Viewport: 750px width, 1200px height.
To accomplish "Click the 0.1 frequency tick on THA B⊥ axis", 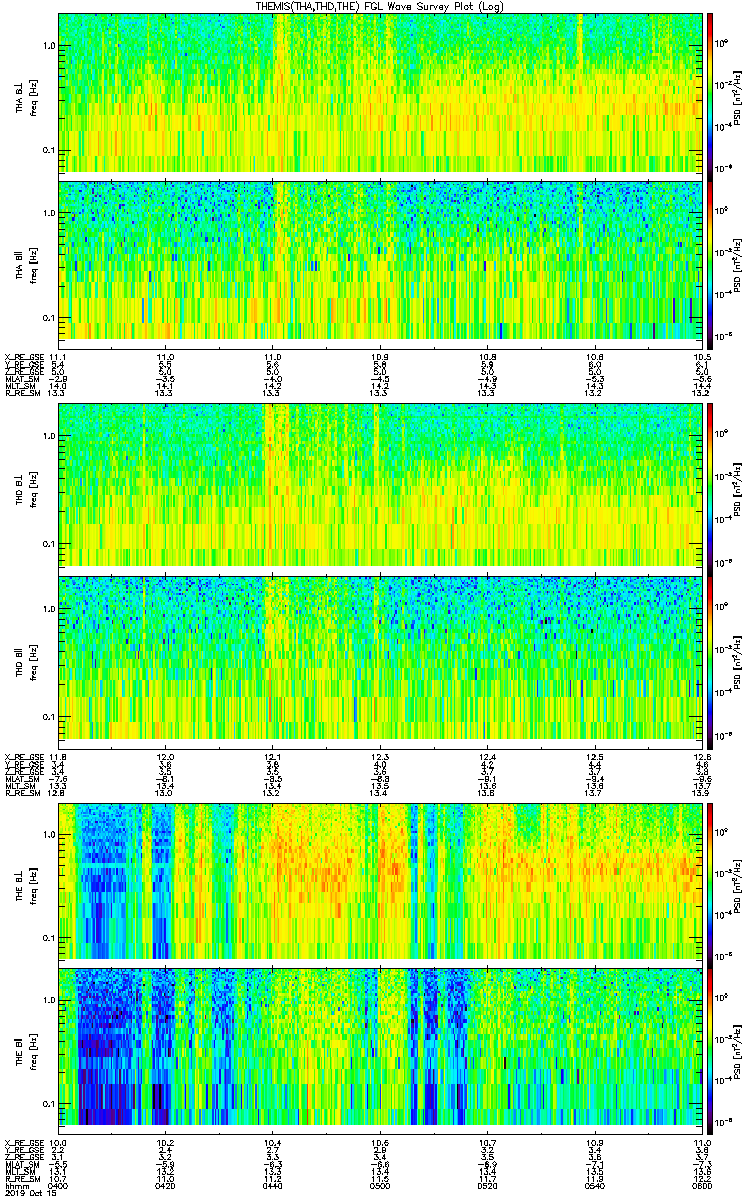I will 47,151.
